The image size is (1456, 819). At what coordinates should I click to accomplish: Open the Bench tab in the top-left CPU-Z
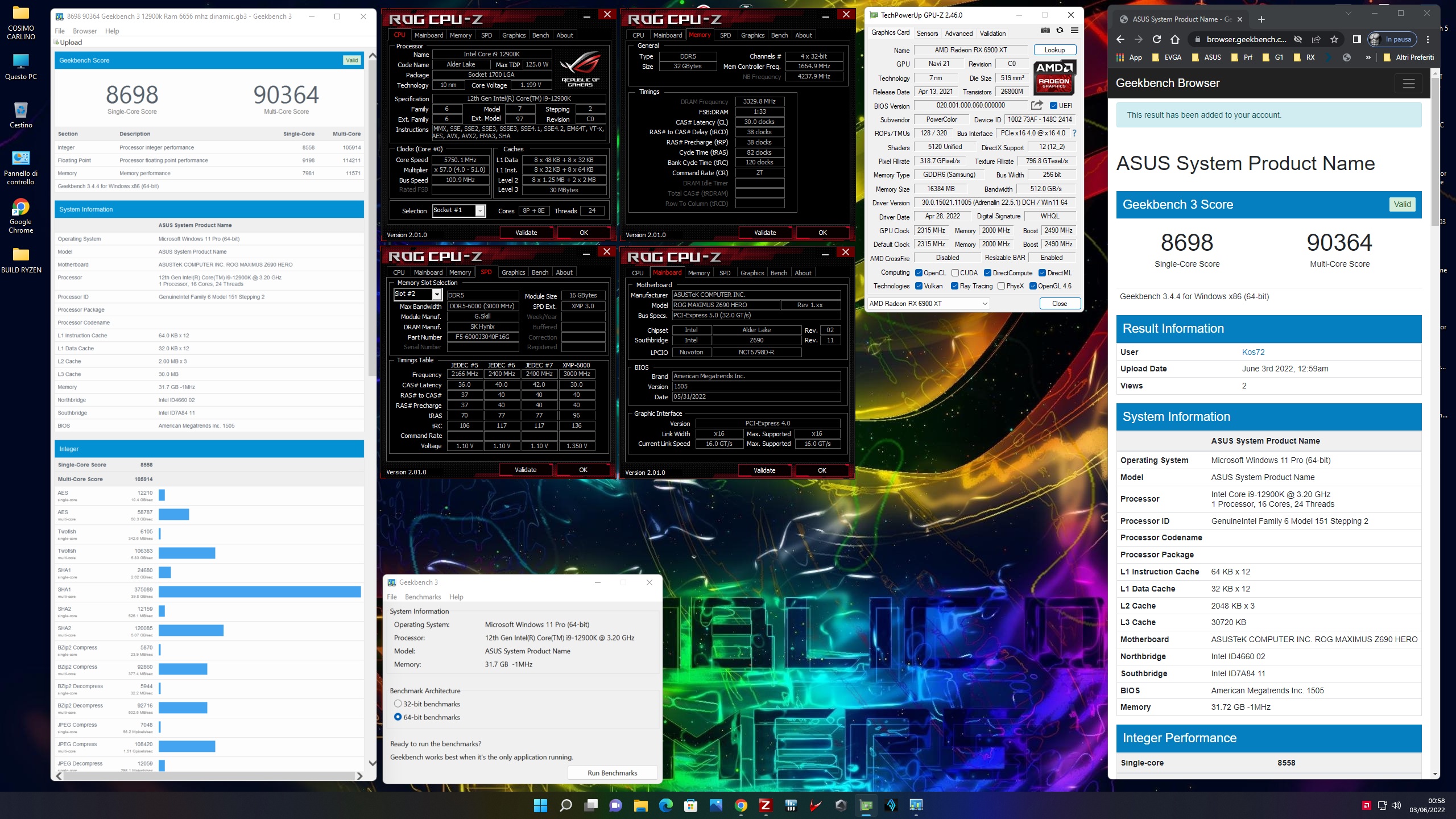[x=540, y=35]
